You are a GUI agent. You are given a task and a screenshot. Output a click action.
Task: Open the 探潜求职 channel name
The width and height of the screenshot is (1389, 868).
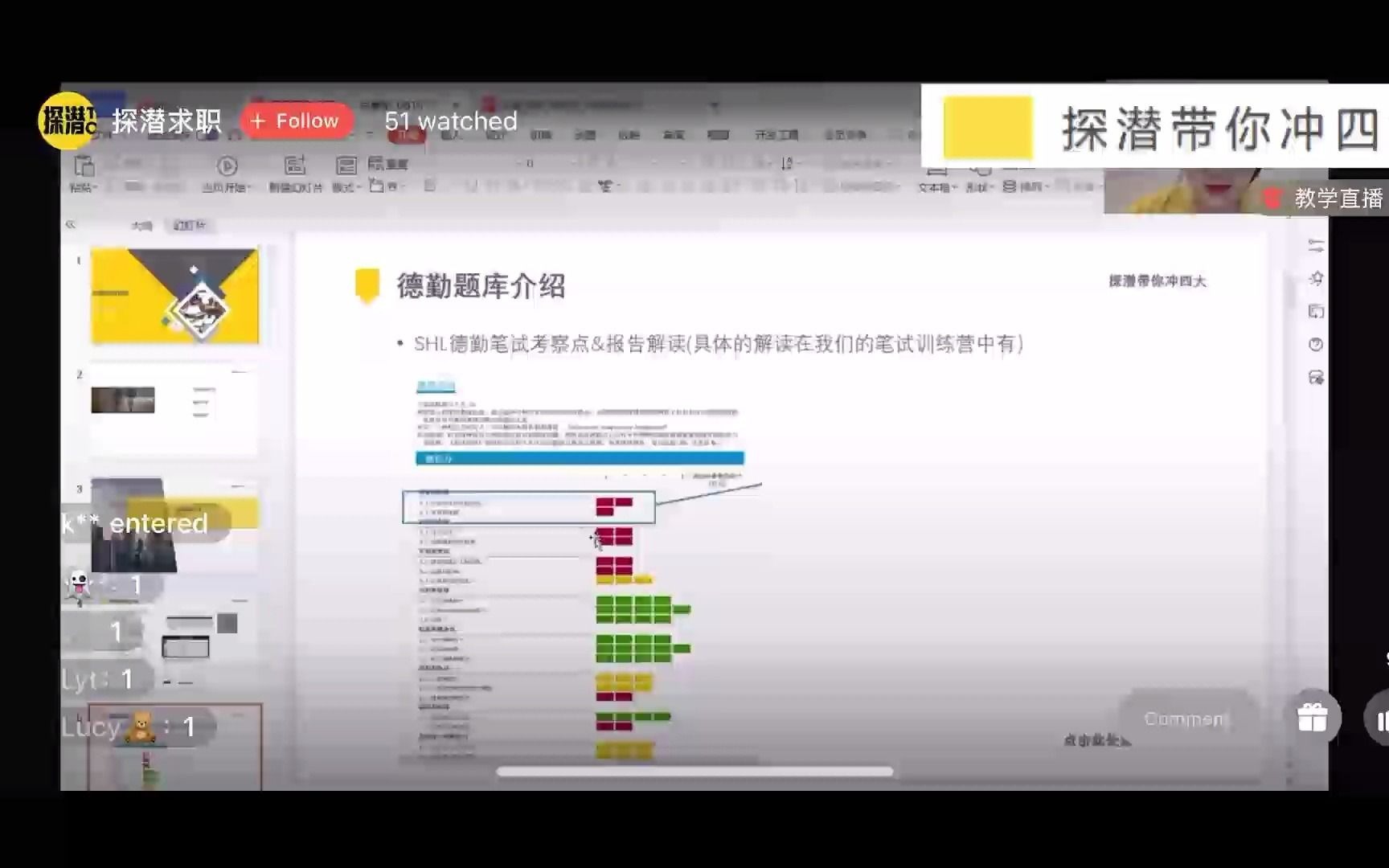click(x=166, y=121)
